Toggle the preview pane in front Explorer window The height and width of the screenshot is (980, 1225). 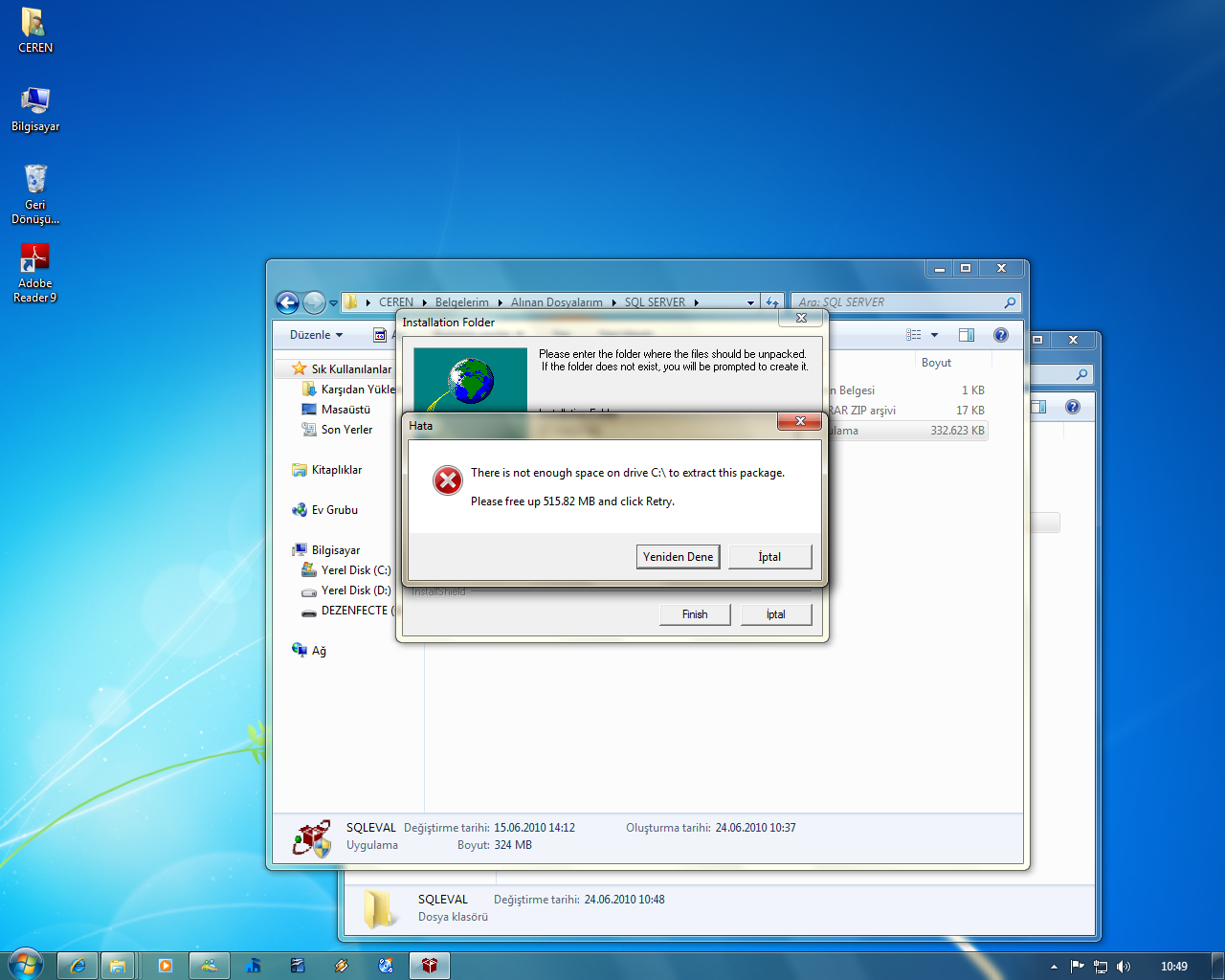pos(967,335)
